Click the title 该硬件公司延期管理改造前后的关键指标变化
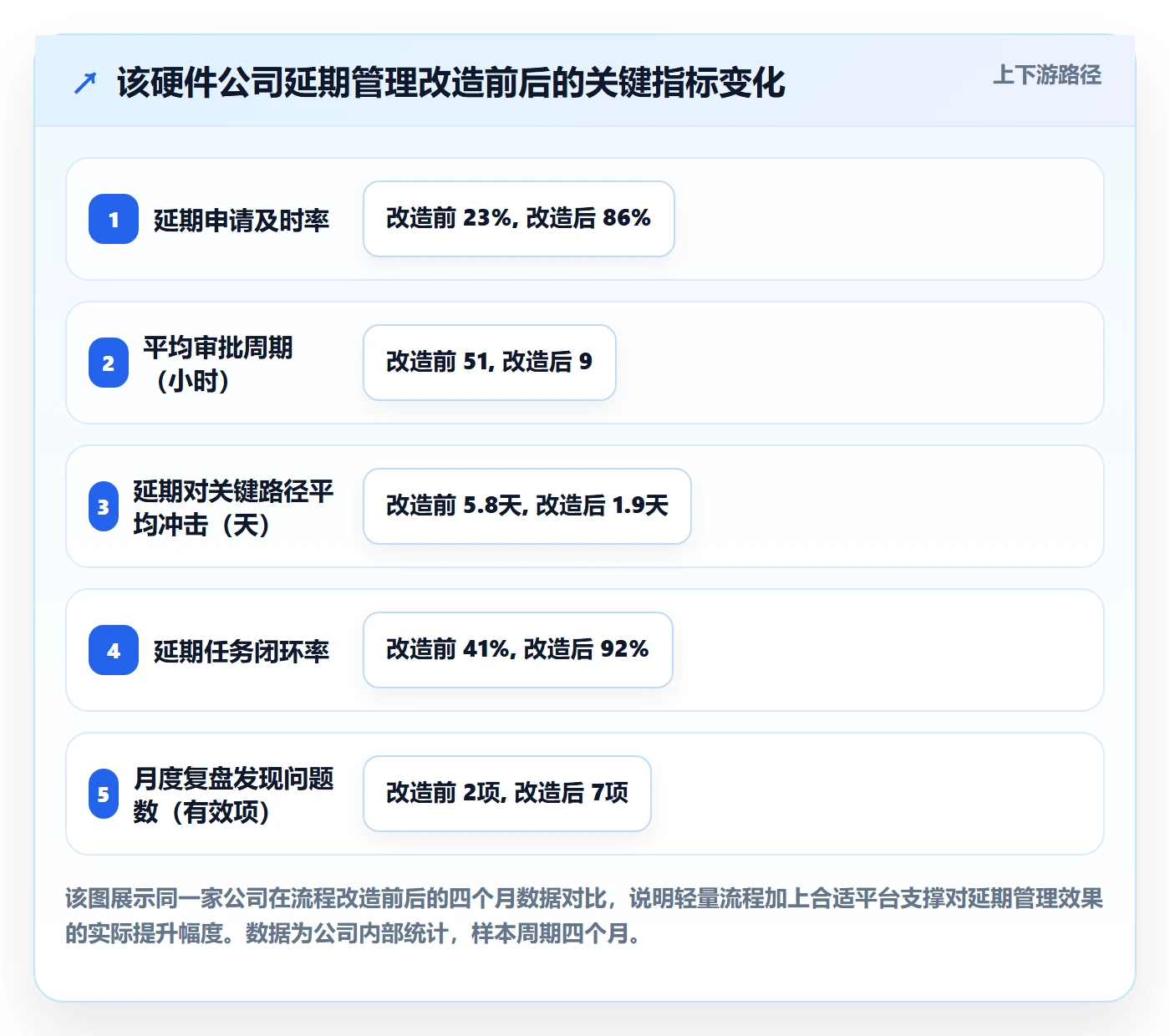This screenshot has width=1170, height=1036. pos(451,83)
